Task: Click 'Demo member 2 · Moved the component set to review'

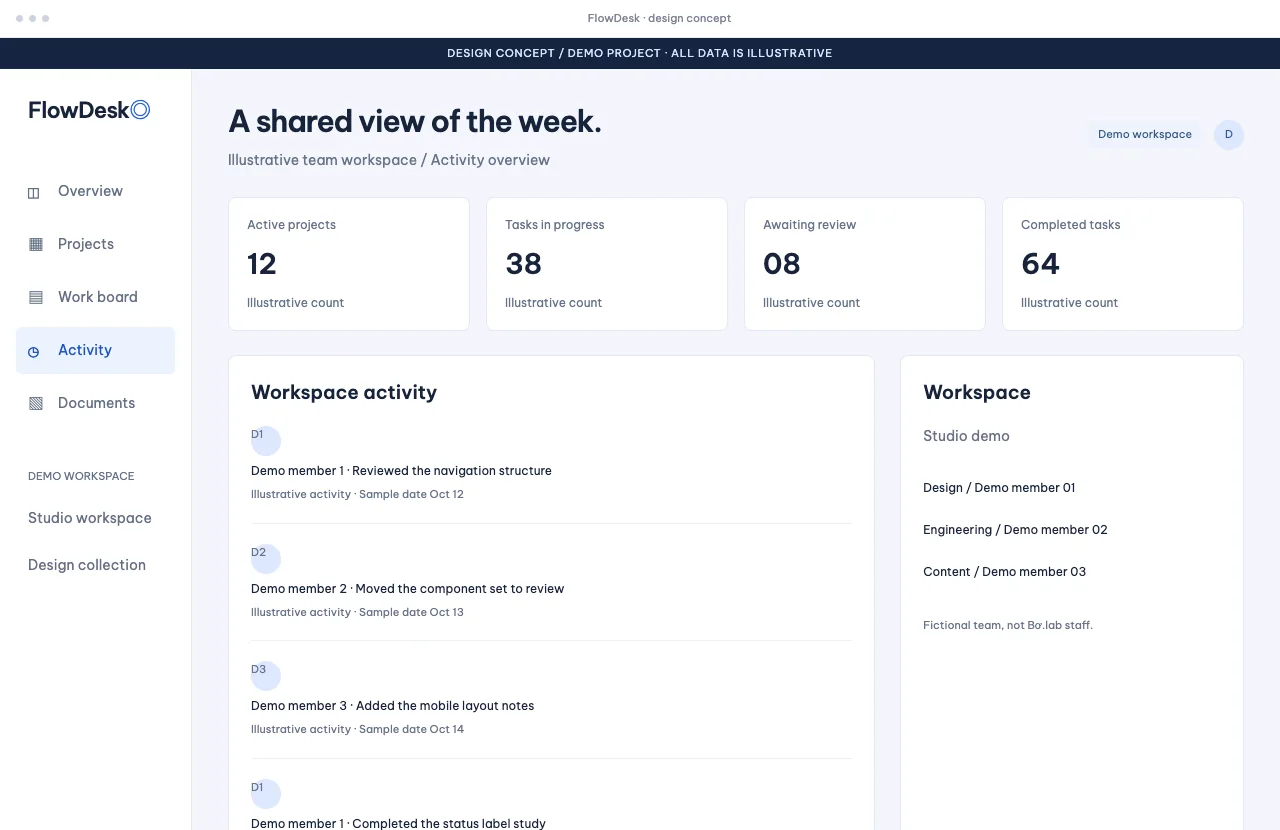Action: tap(407, 589)
